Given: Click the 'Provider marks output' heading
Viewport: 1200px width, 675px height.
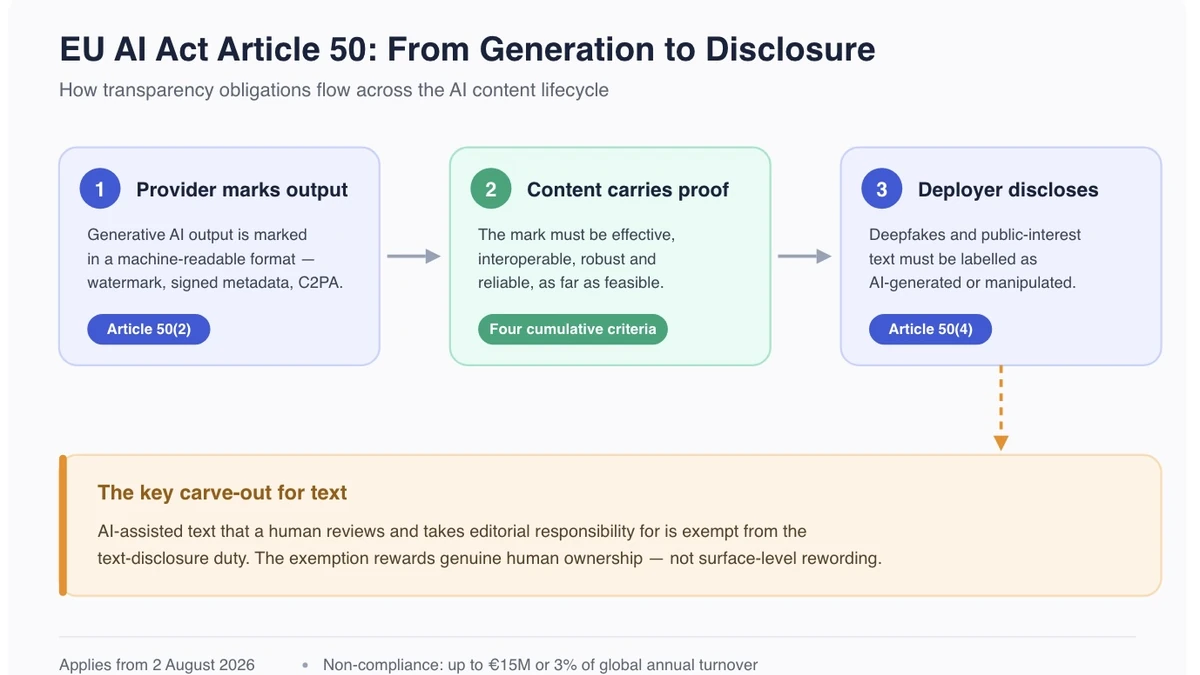Looking at the screenshot, I should click(x=242, y=190).
